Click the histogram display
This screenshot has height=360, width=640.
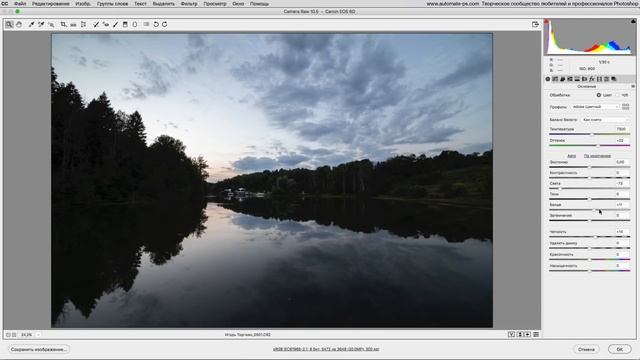[589, 37]
